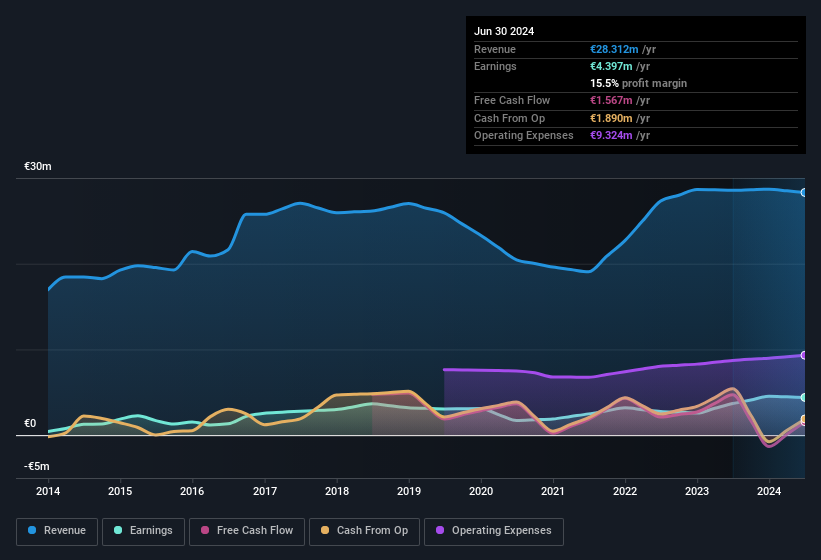The height and width of the screenshot is (560, 821).
Task: Jump to the 2020 year label
Action: click(481, 491)
